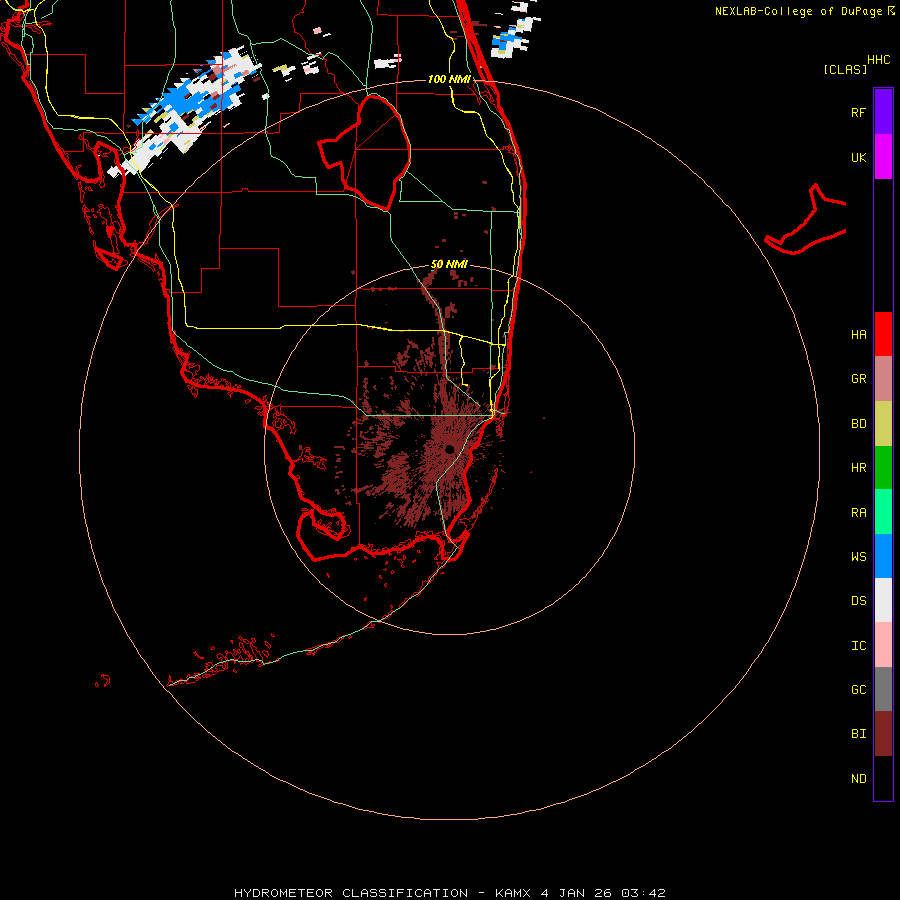Click the BI legend label

858,734
